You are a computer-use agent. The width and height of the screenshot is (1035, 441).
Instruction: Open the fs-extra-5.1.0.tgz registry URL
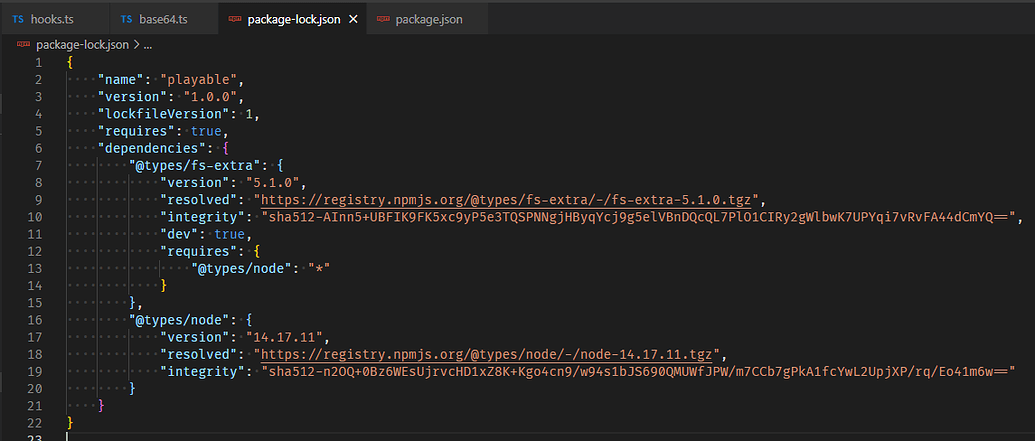[507, 199]
